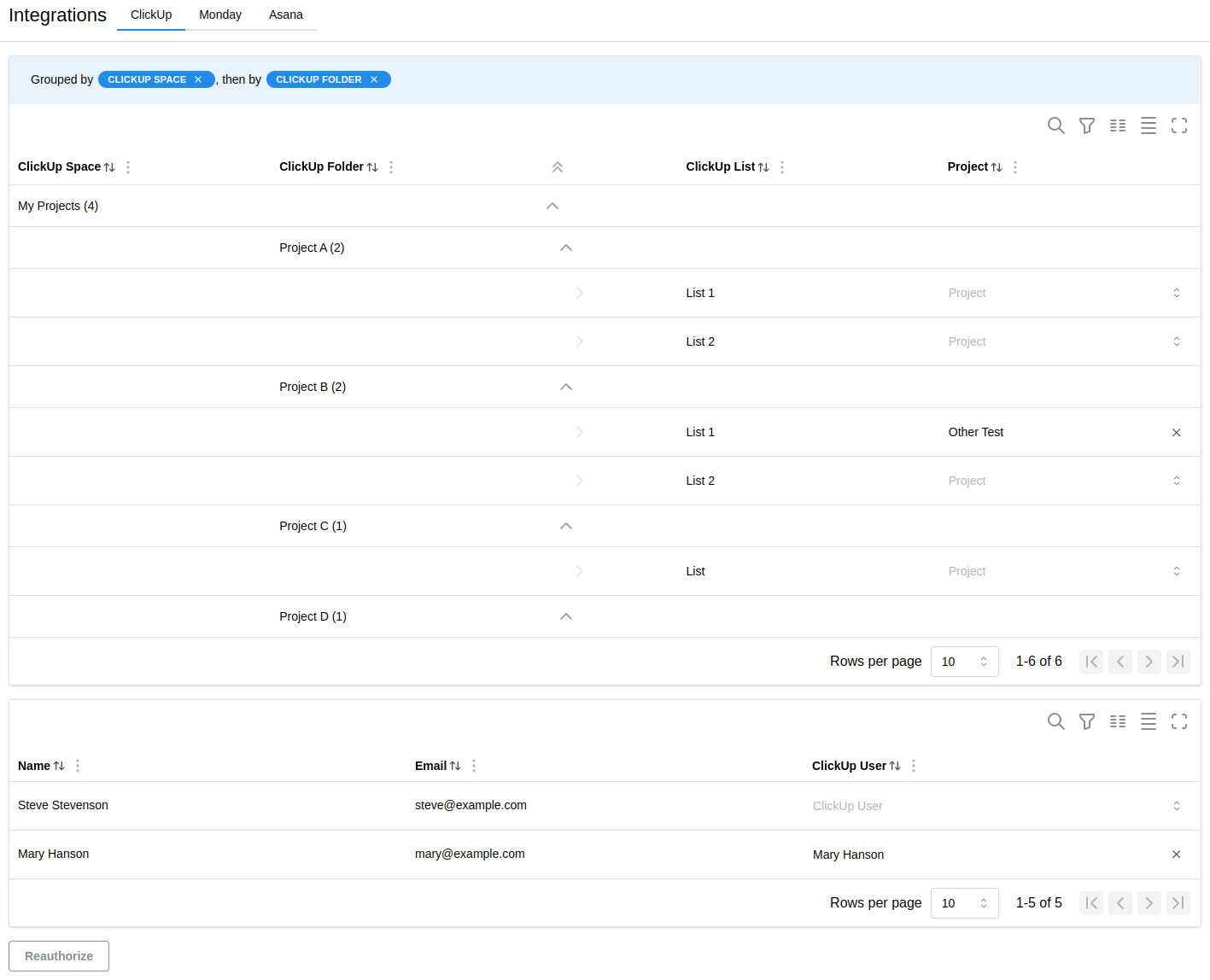The height and width of the screenshot is (980, 1210).
Task: Go to first page in lists table
Action: (x=1091, y=662)
